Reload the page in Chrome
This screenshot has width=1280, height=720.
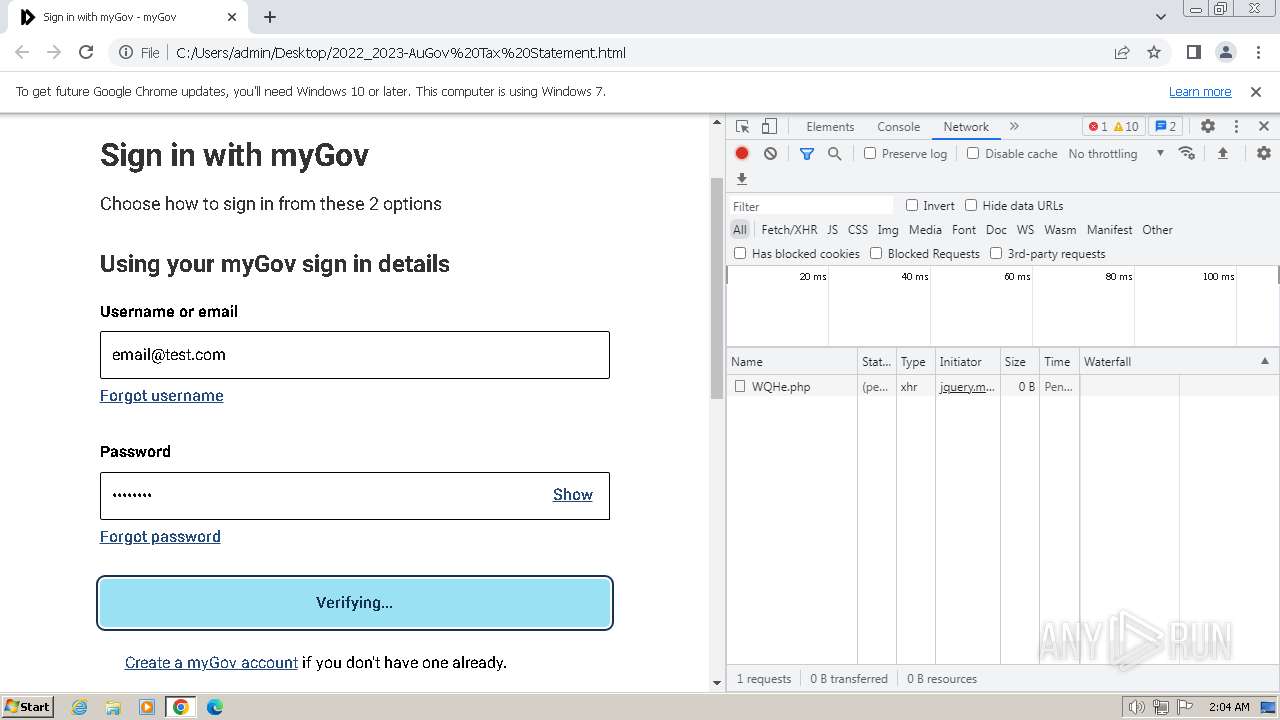[x=86, y=52]
